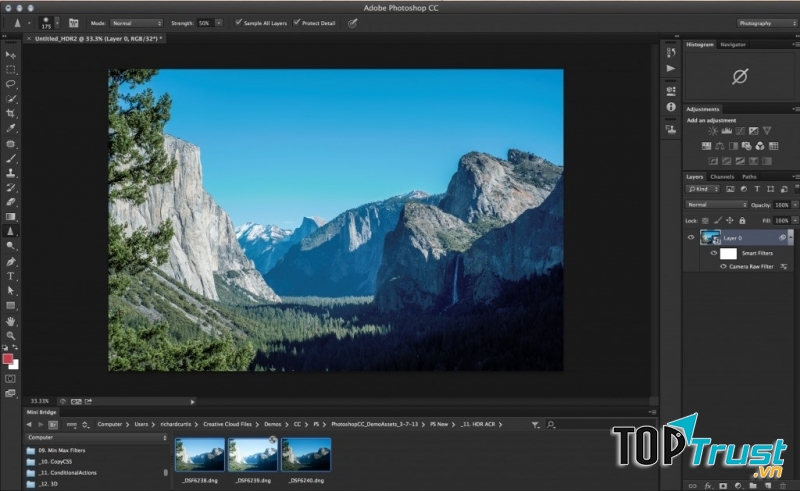Switch to the Histogram tab
800x491 pixels.
[699, 44]
